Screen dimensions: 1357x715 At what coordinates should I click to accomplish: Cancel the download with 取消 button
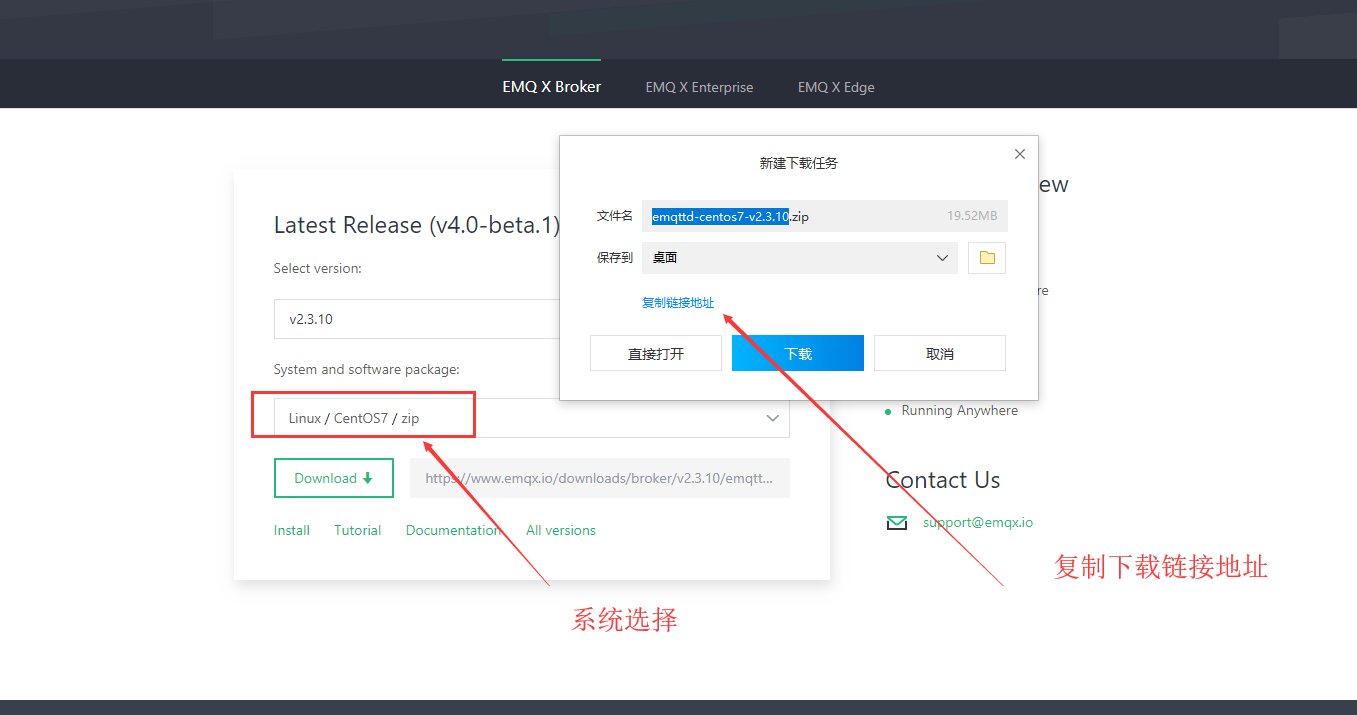pyautogui.click(x=940, y=353)
